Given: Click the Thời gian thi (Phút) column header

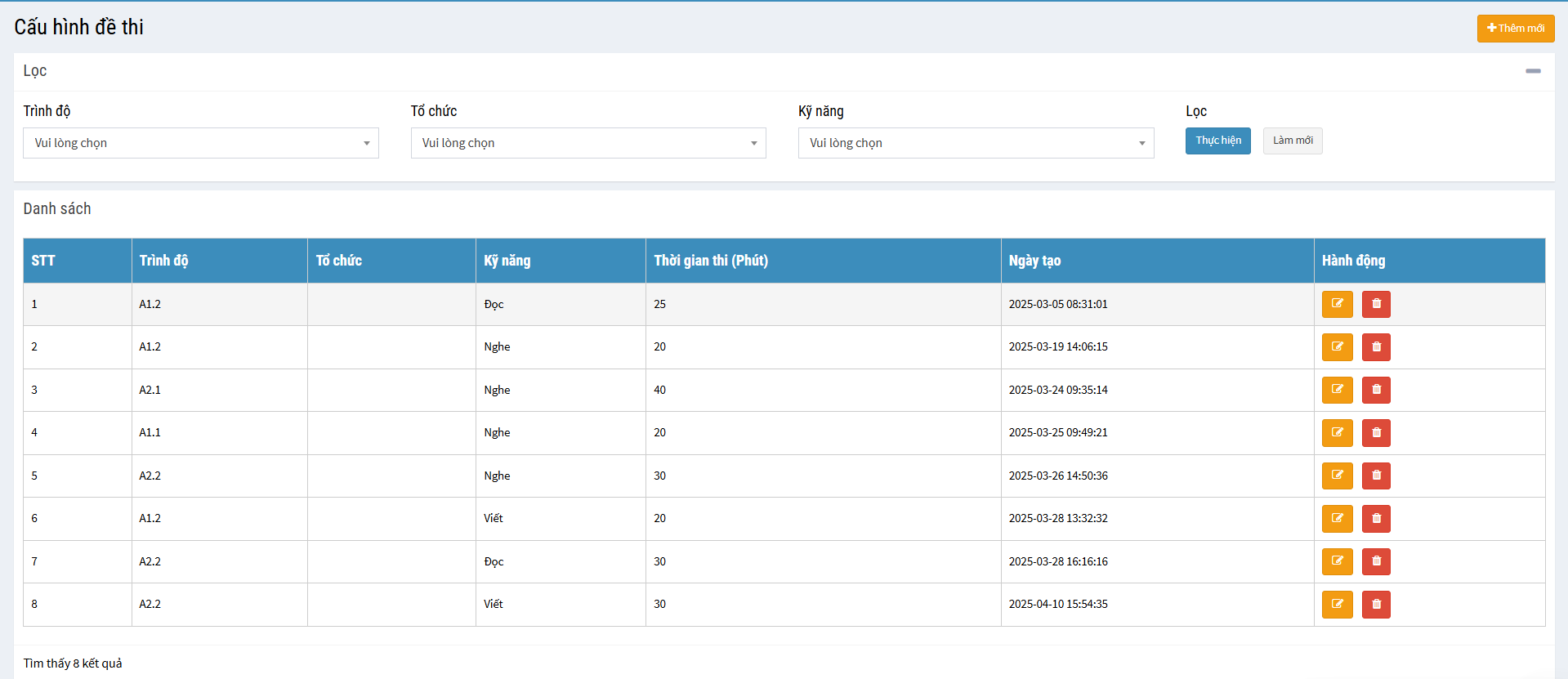Looking at the screenshot, I should (x=710, y=261).
